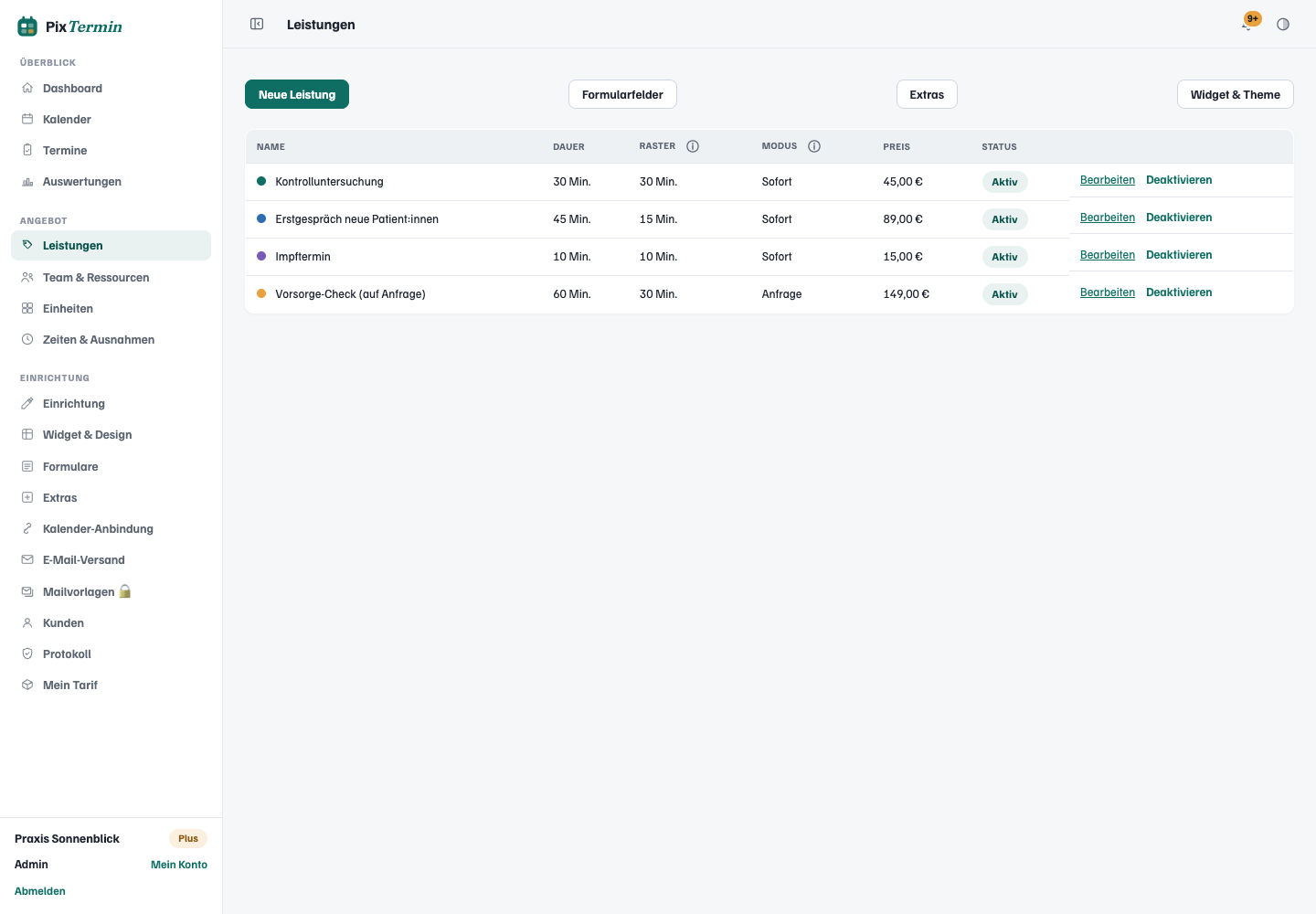
Task: Click E-Mail-Versand envelope icon
Action: pos(27,560)
